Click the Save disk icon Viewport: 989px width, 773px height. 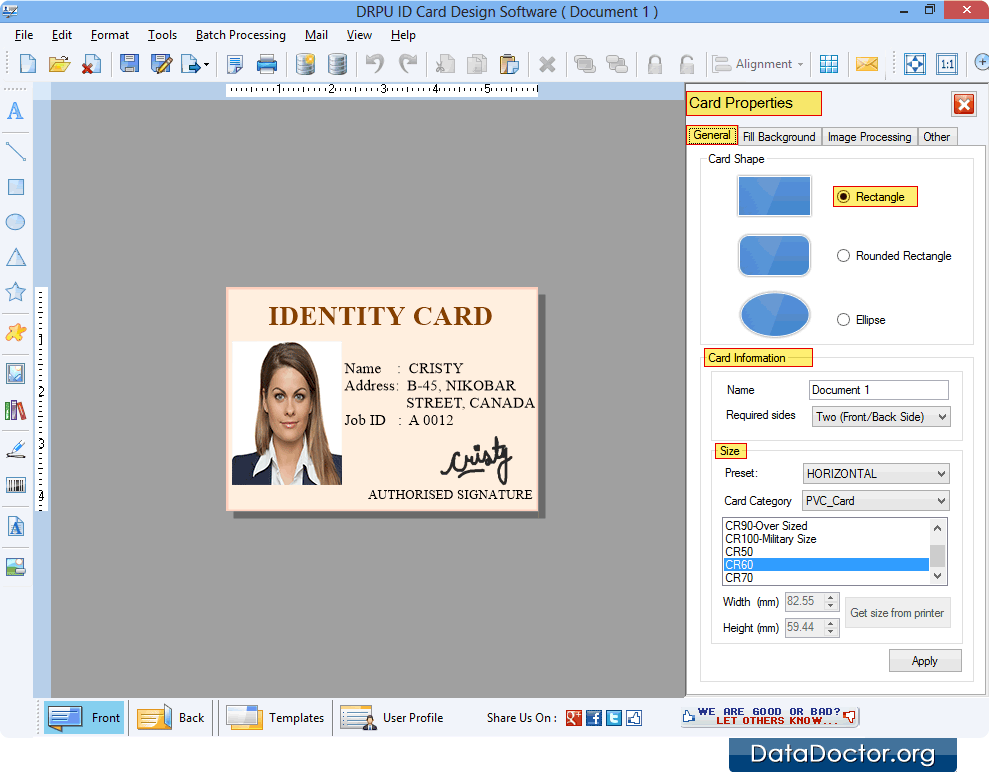point(129,64)
